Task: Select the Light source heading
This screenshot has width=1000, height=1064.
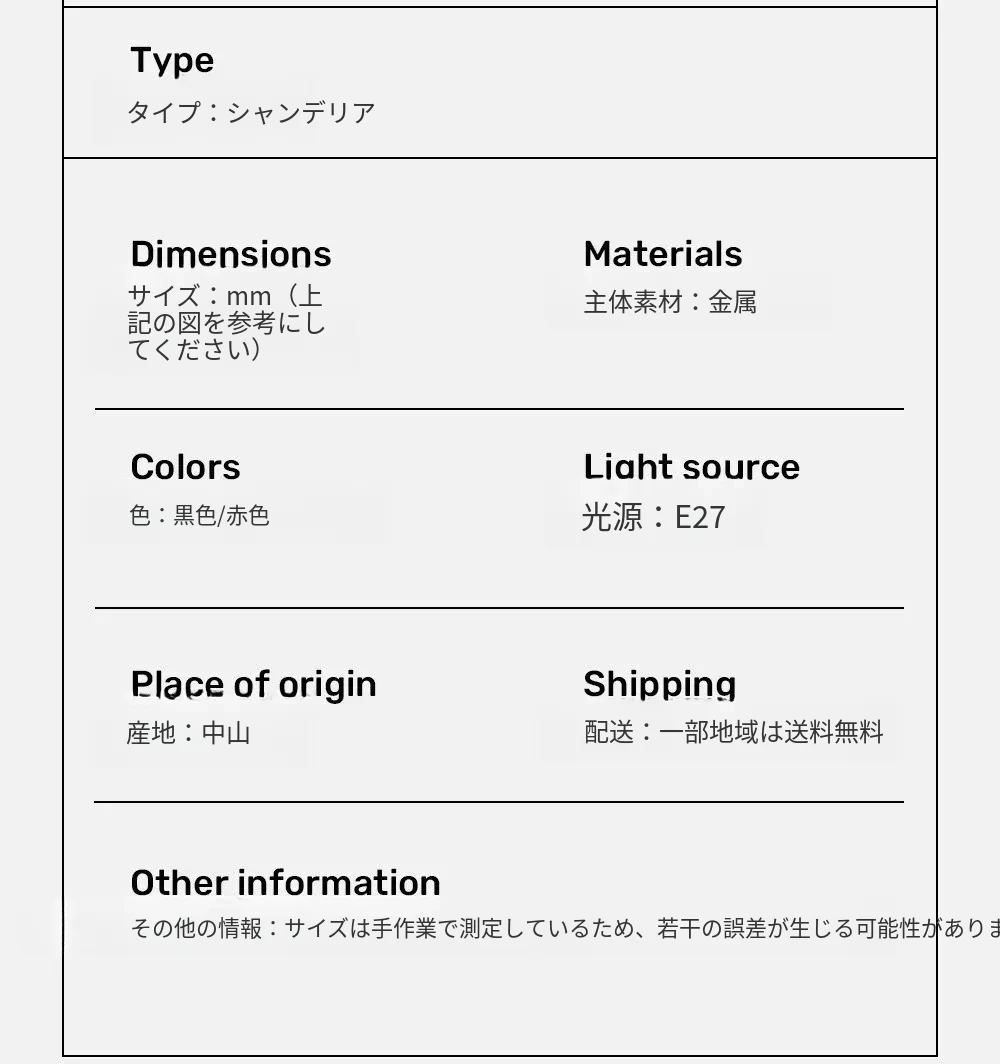Action: point(692,467)
